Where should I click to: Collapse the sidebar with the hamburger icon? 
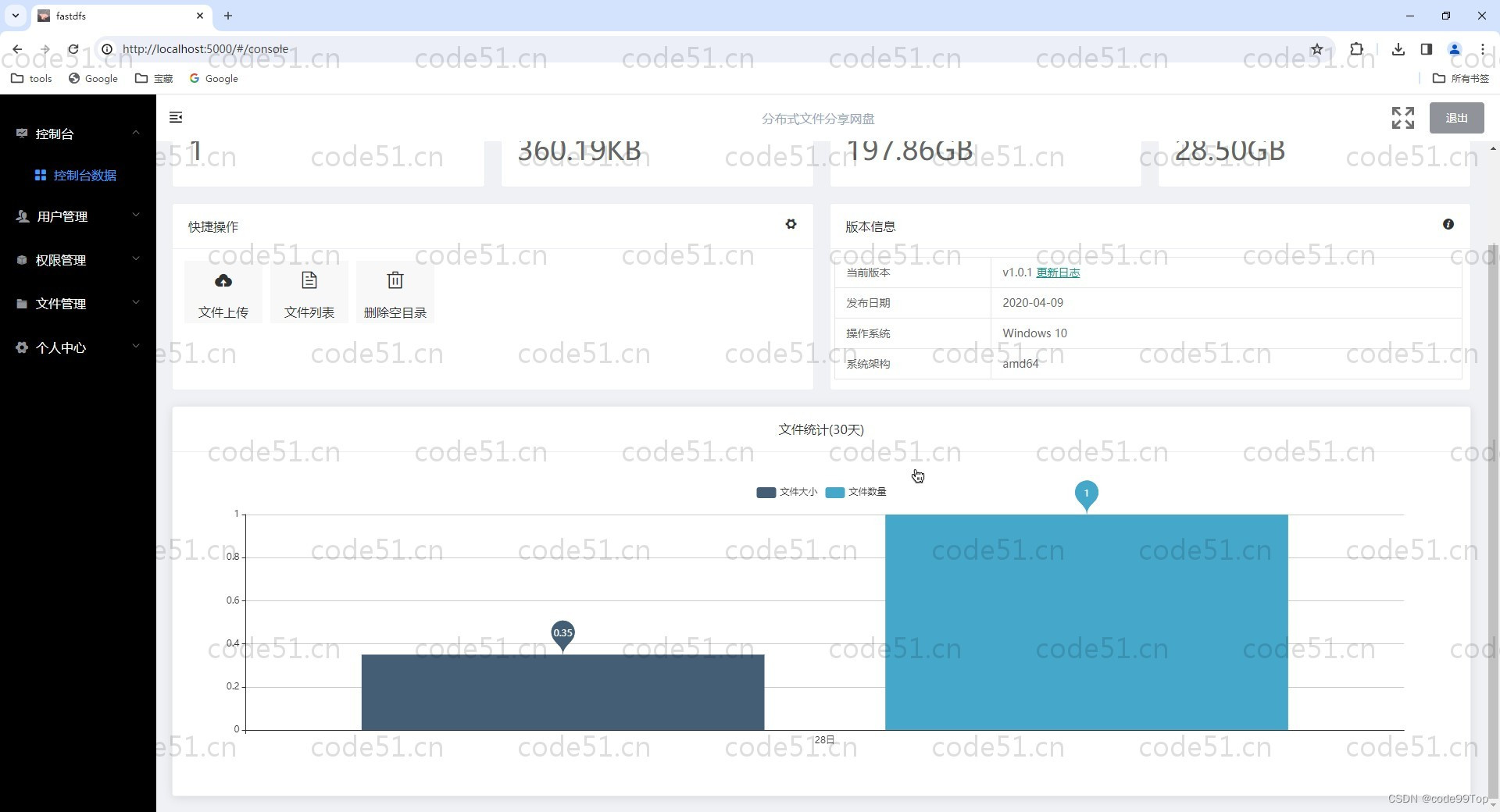[x=176, y=117]
